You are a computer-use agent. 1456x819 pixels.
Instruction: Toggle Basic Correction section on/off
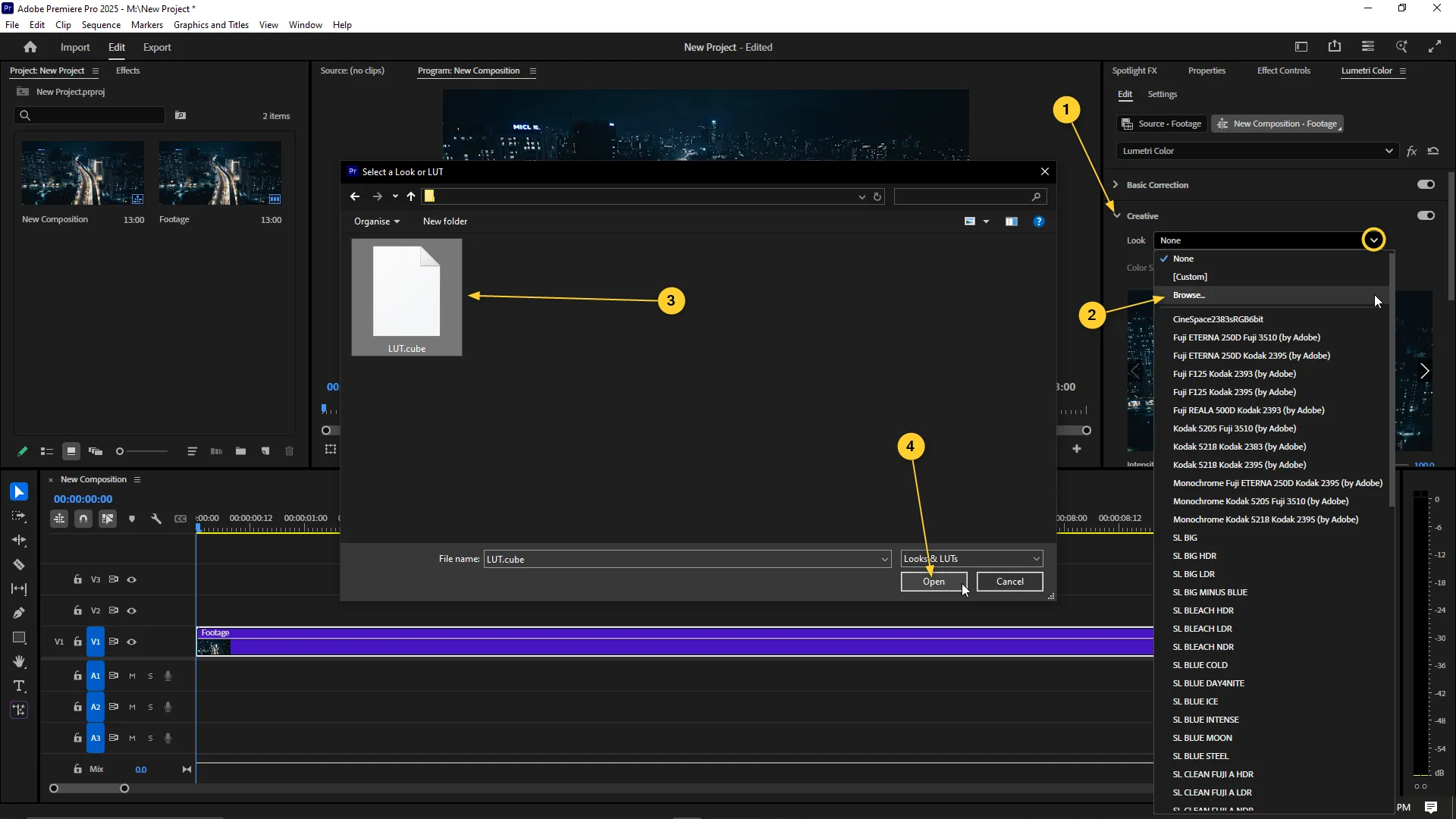pyautogui.click(x=1426, y=184)
